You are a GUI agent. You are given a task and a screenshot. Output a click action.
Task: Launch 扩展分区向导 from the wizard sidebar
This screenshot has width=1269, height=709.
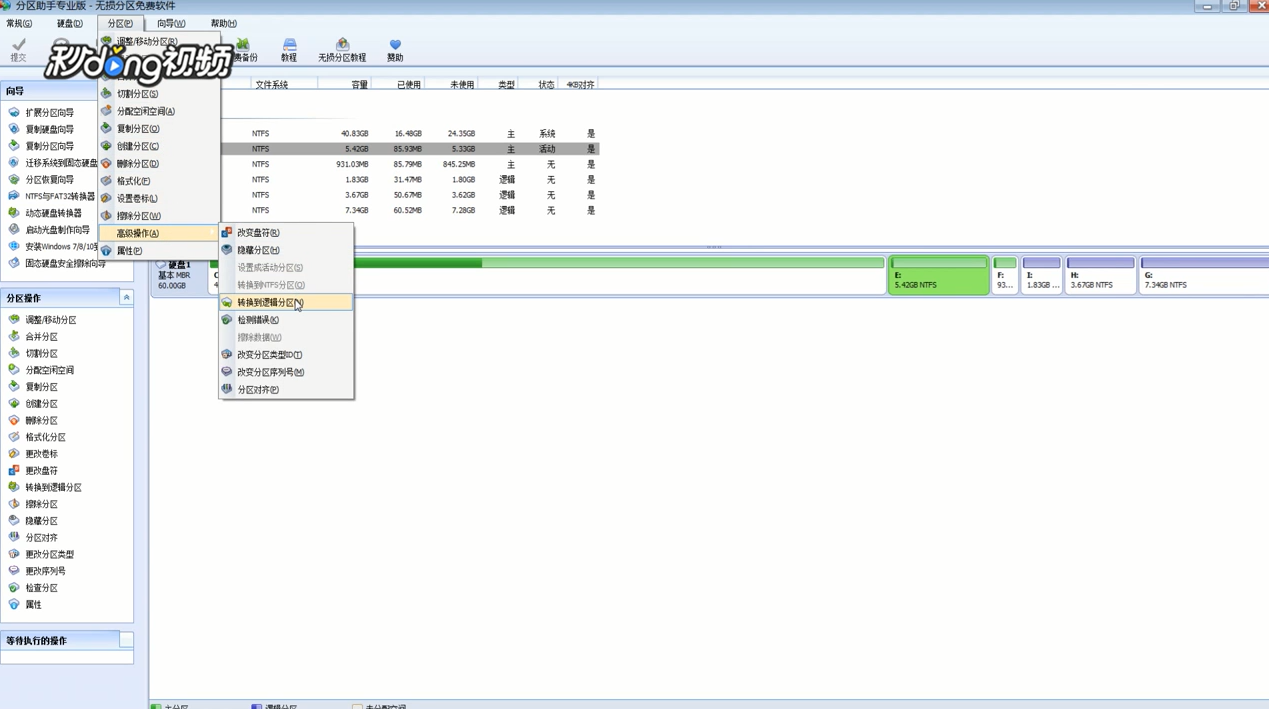49,113
